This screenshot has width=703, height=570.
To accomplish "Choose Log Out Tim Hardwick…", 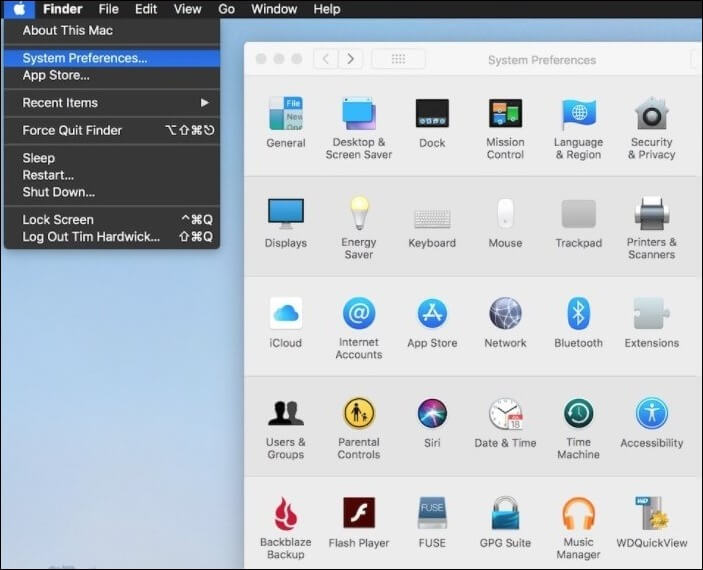I will [112, 237].
